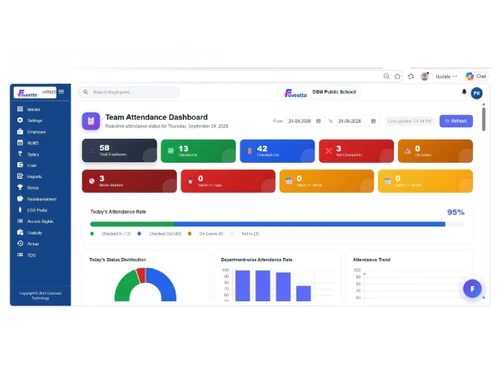This screenshot has width=500, height=375.
Task: Select the DBM Public School badge
Action: 319,93
